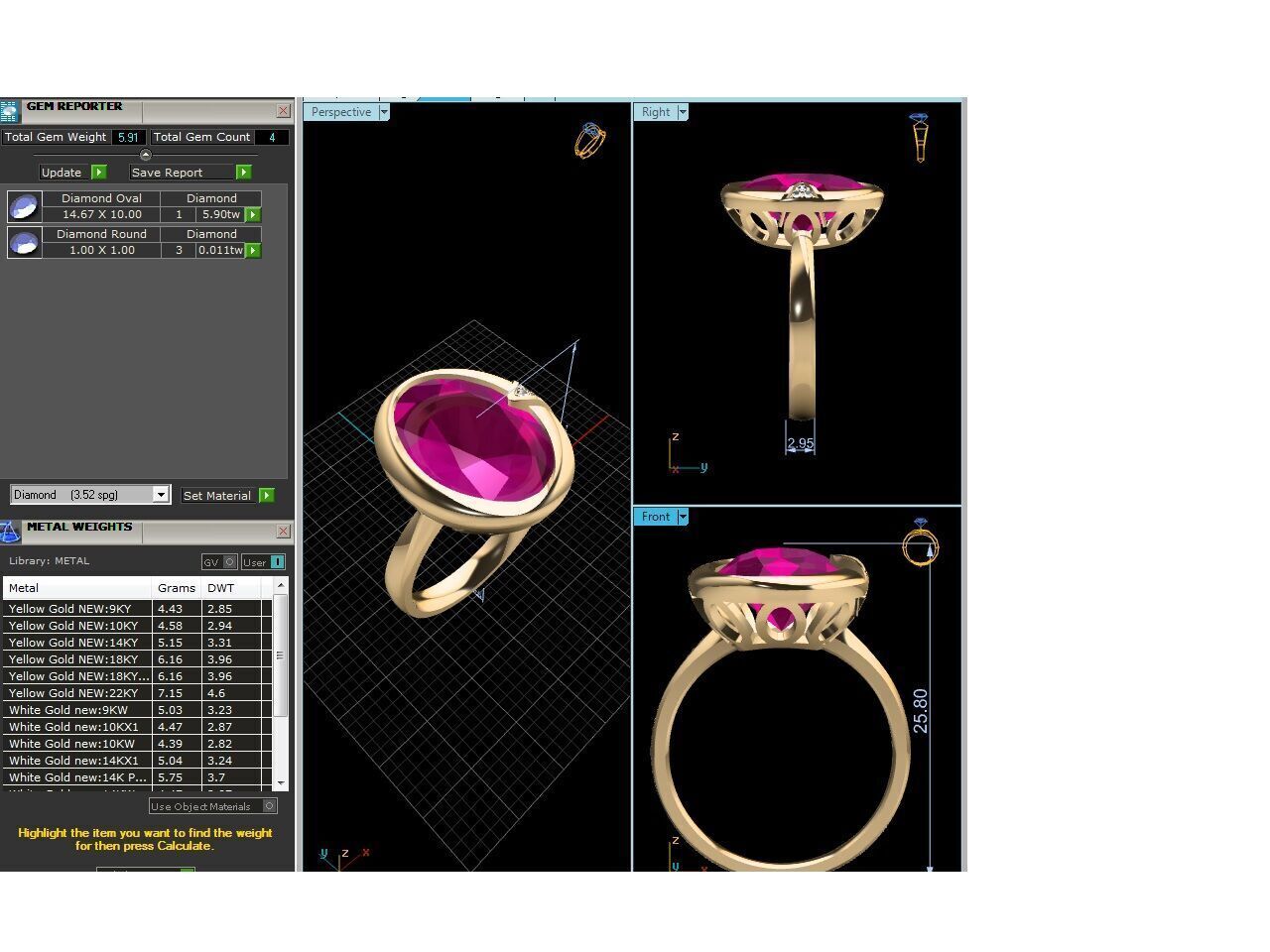Screen dimensions: 1270x952
Task: Click the ring orientation icon in Front viewport
Action: pyautogui.click(x=921, y=542)
